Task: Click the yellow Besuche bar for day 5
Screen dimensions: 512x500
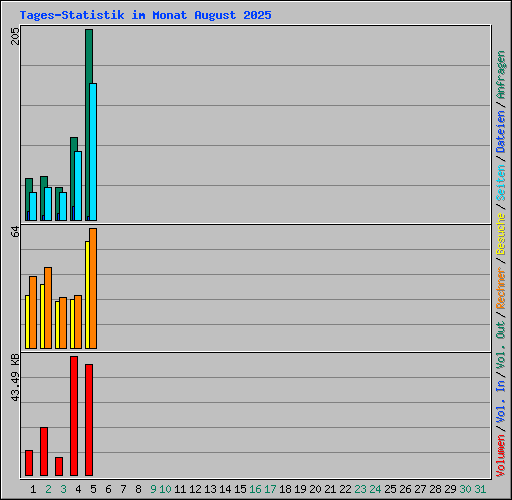Action: click(x=87, y=295)
